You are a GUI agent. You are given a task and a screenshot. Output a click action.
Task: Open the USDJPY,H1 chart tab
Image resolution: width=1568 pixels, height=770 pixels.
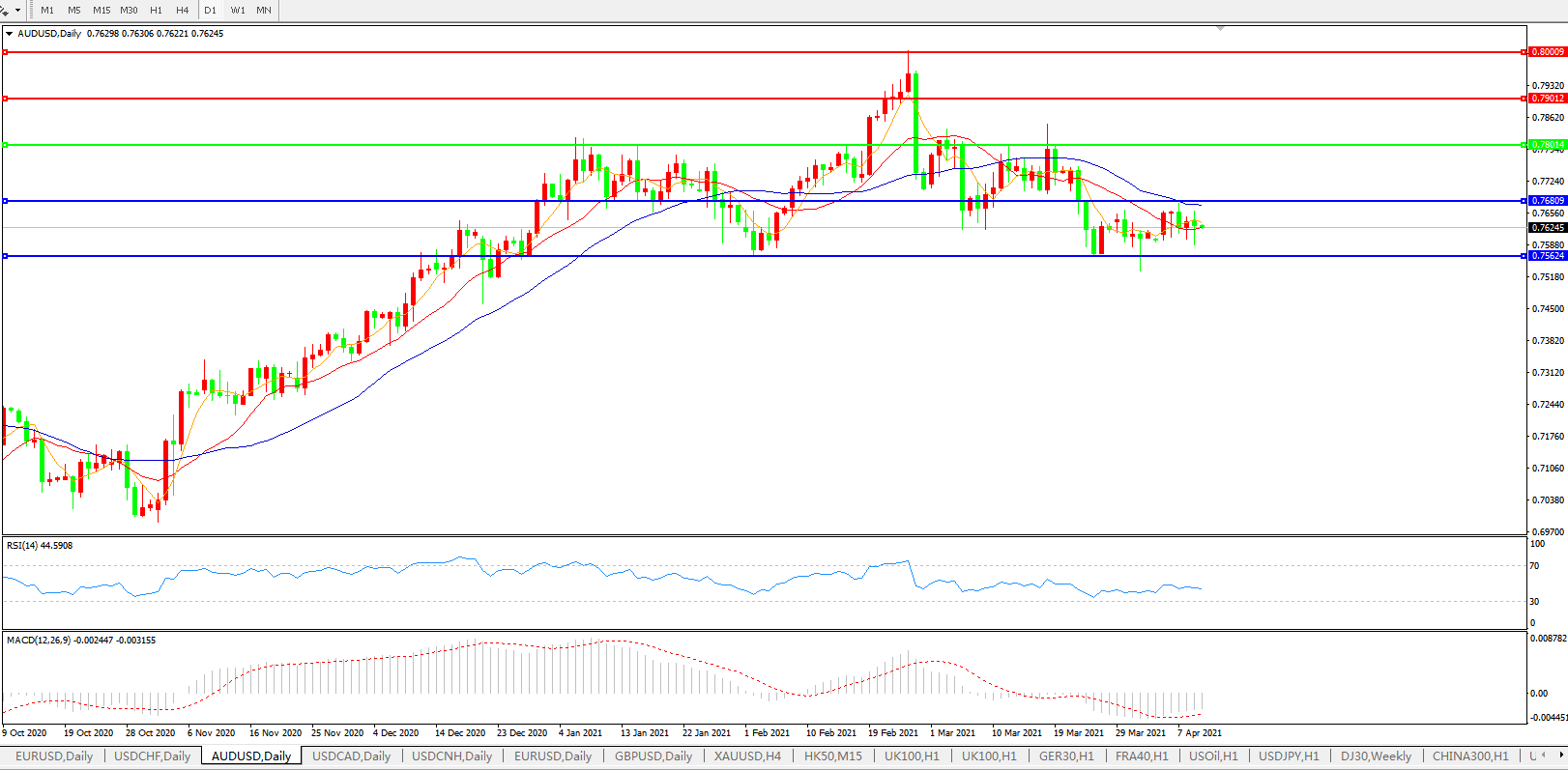coord(1289,756)
